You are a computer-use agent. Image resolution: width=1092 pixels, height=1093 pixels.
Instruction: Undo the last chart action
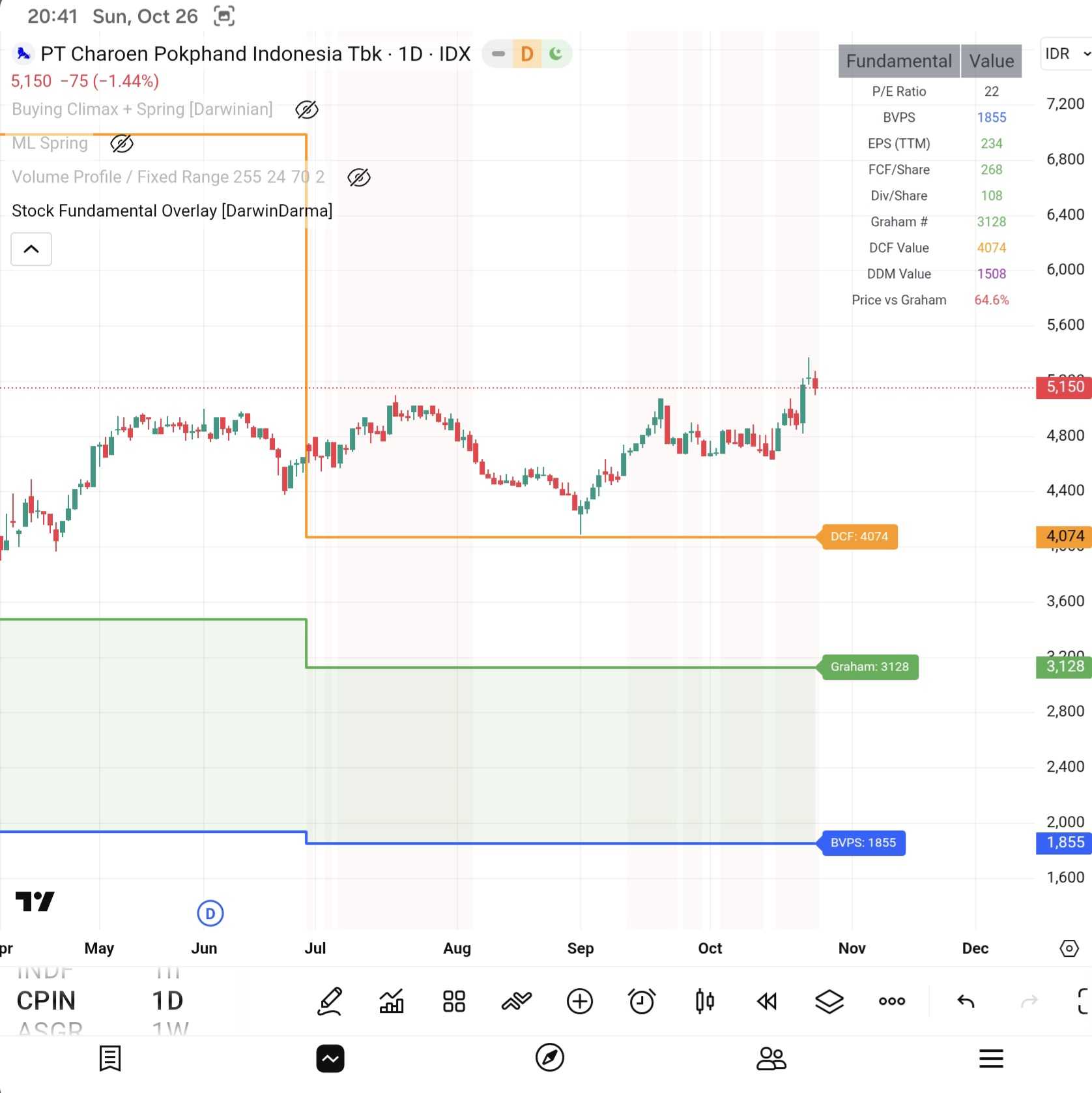[966, 1001]
